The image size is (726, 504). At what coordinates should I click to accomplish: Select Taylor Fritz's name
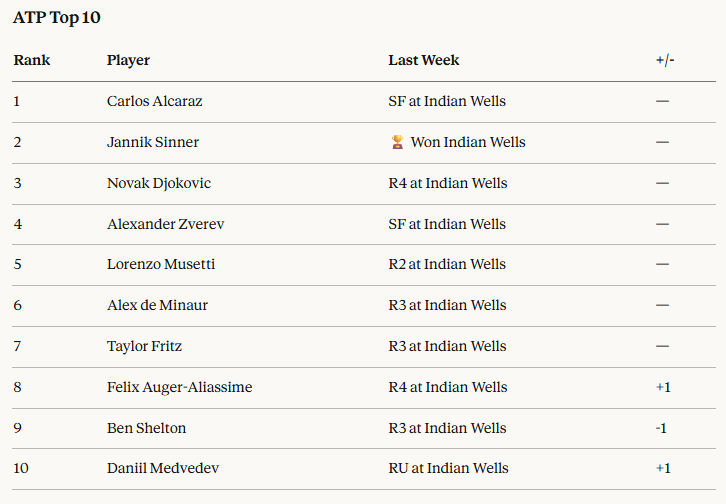[144, 346]
